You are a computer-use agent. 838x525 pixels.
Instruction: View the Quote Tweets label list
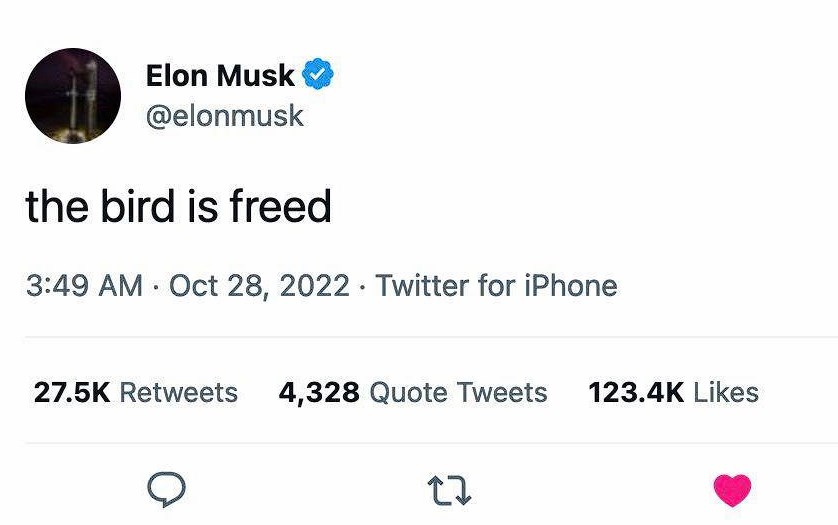(458, 392)
